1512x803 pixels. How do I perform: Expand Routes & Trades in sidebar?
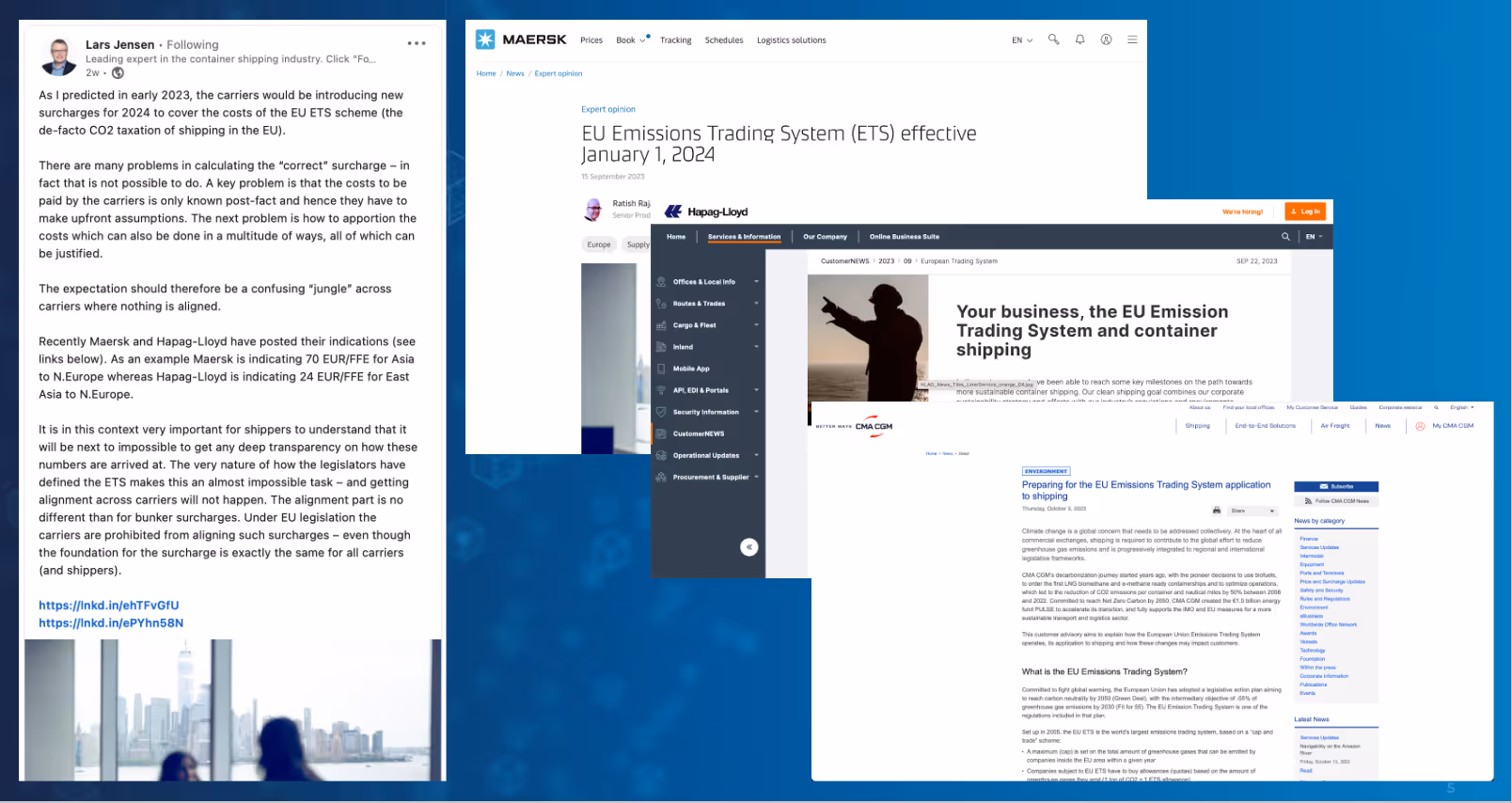pos(708,304)
